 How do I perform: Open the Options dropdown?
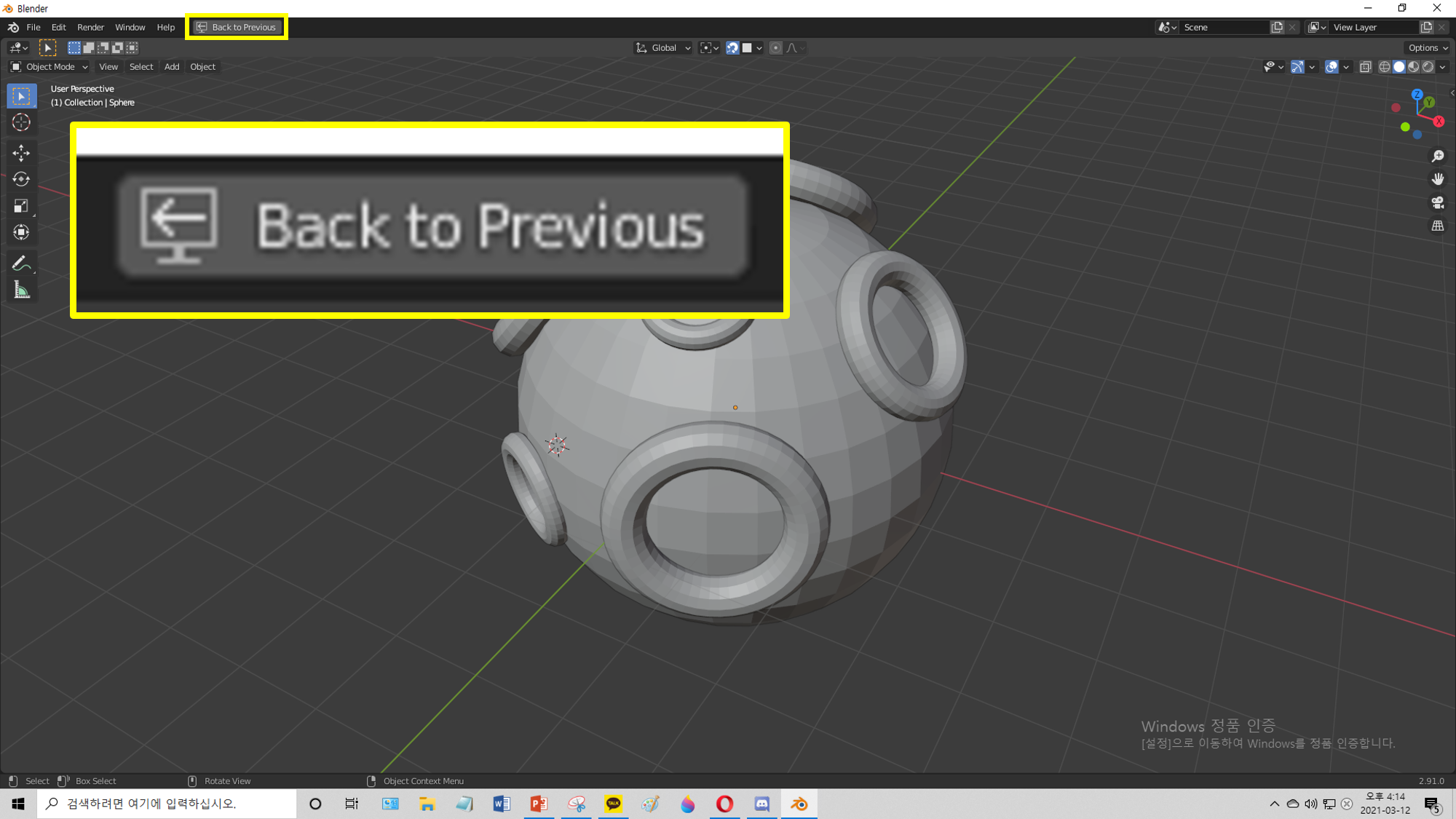(1427, 48)
